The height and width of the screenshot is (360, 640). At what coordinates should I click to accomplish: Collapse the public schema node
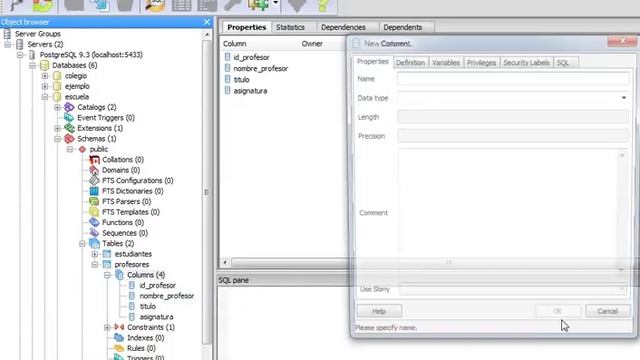[70, 149]
